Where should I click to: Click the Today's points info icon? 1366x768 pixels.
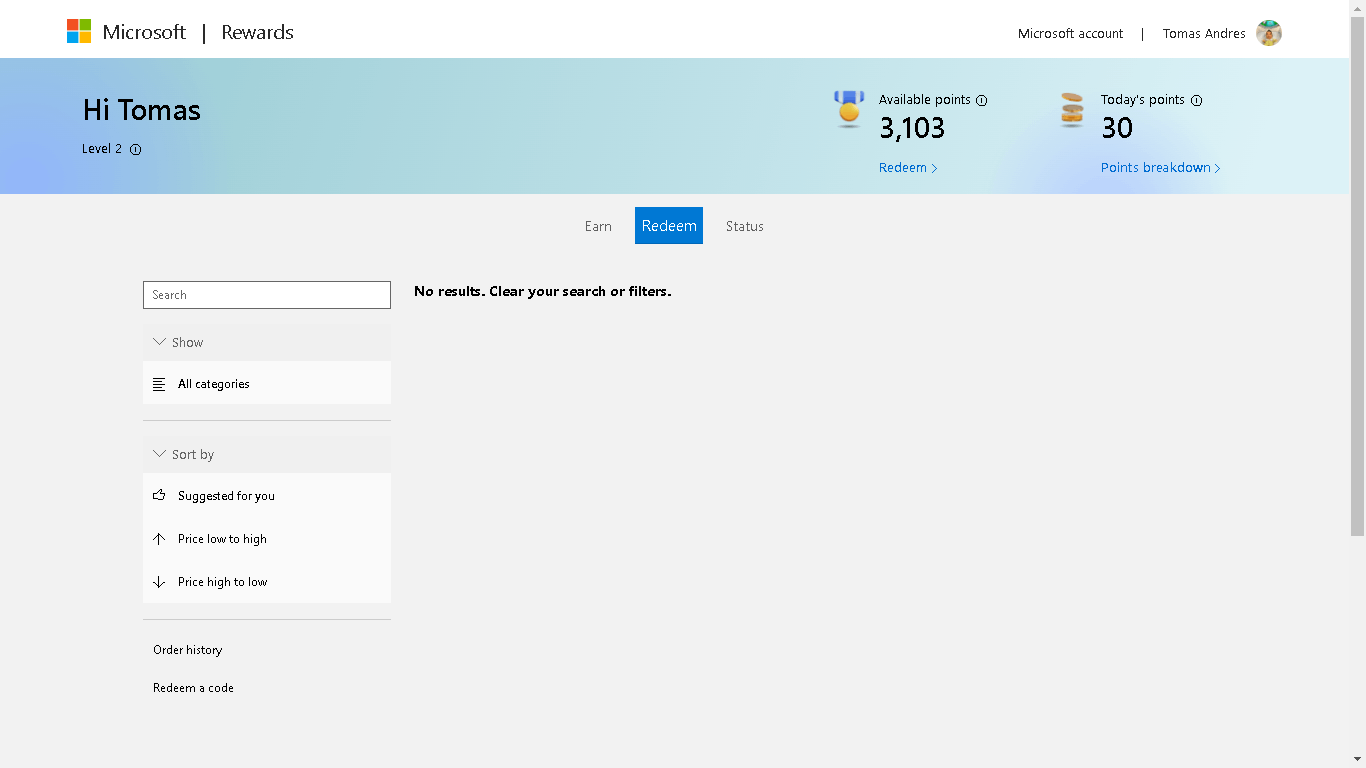point(1197,100)
